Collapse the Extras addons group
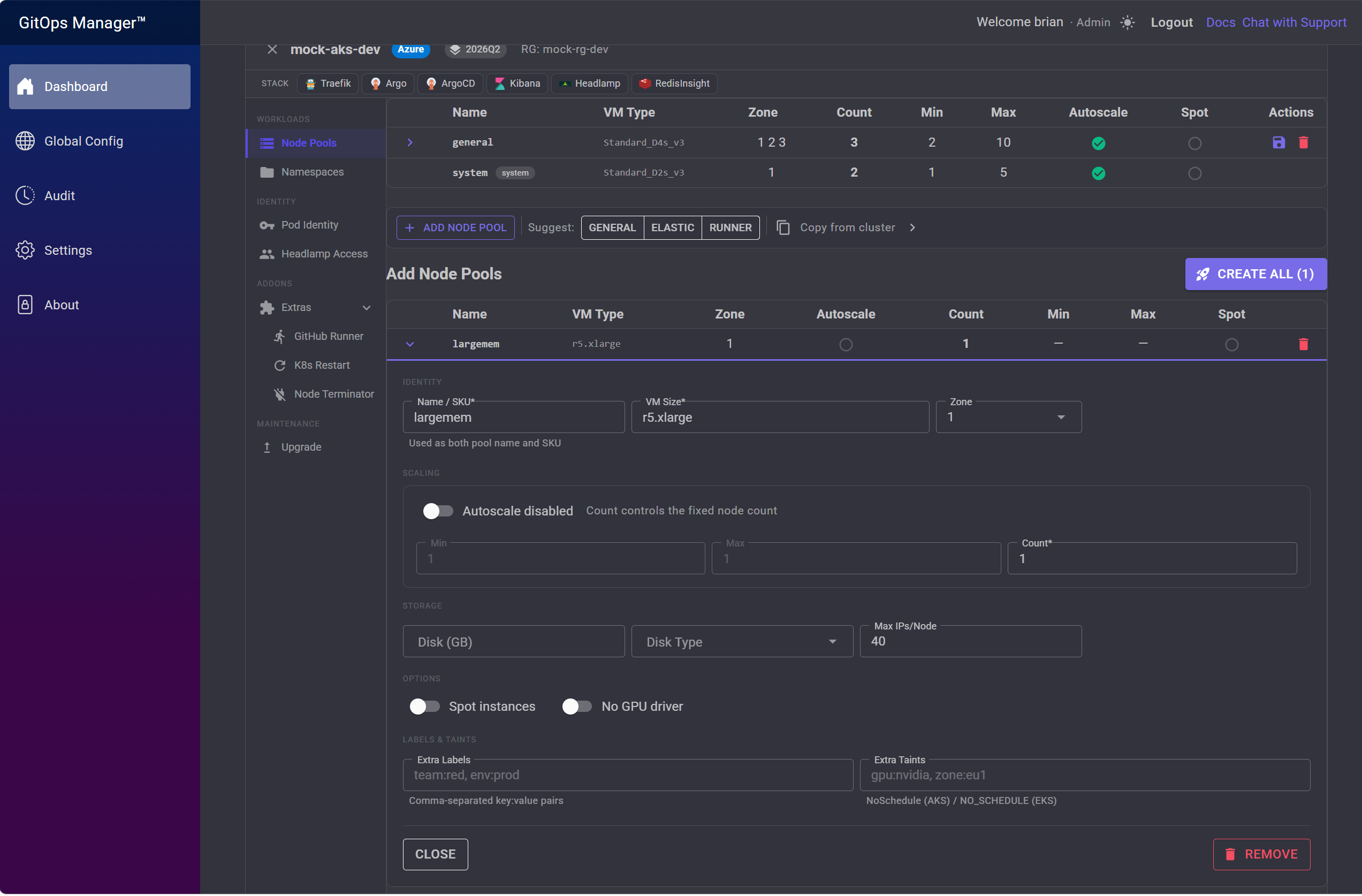 tap(367, 308)
